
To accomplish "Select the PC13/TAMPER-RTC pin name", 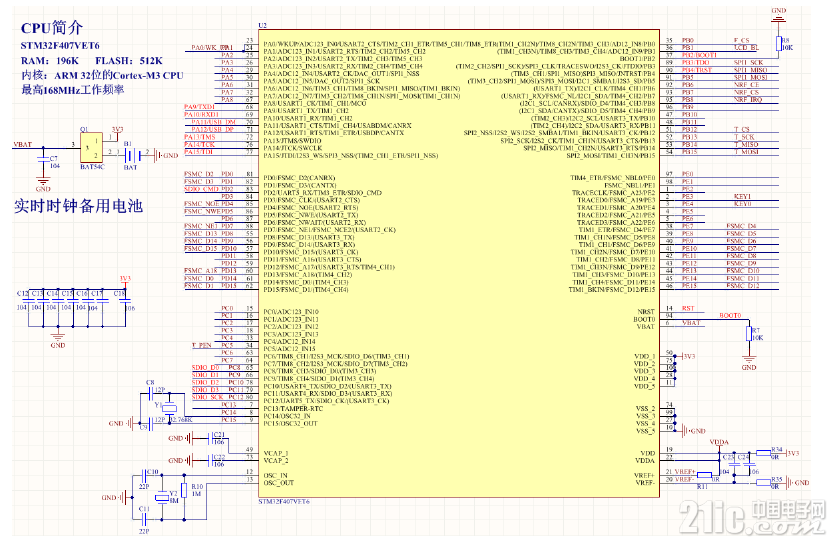I will pyautogui.click(x=293, y=409).
